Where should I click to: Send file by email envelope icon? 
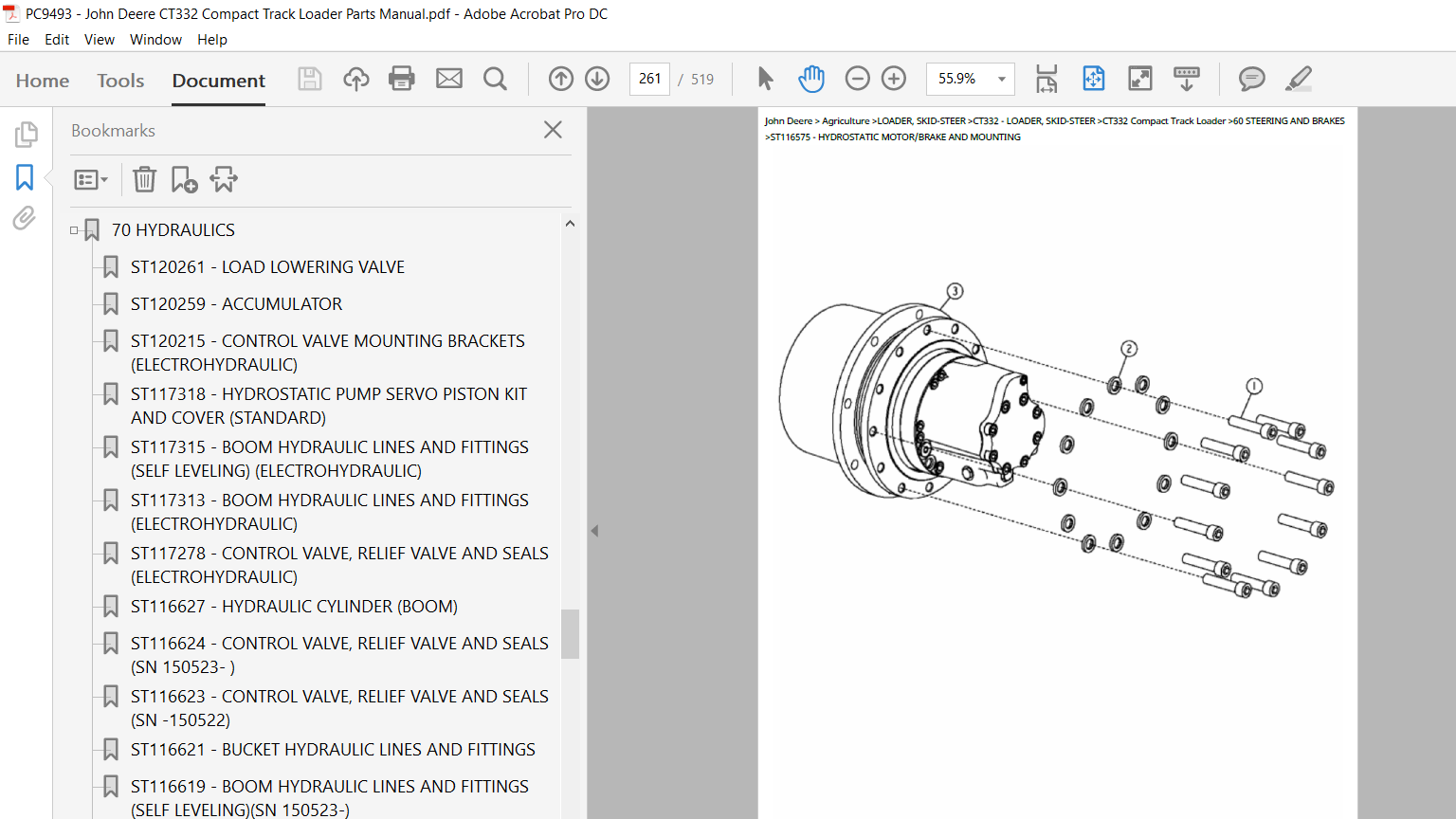tap(449, 79)
